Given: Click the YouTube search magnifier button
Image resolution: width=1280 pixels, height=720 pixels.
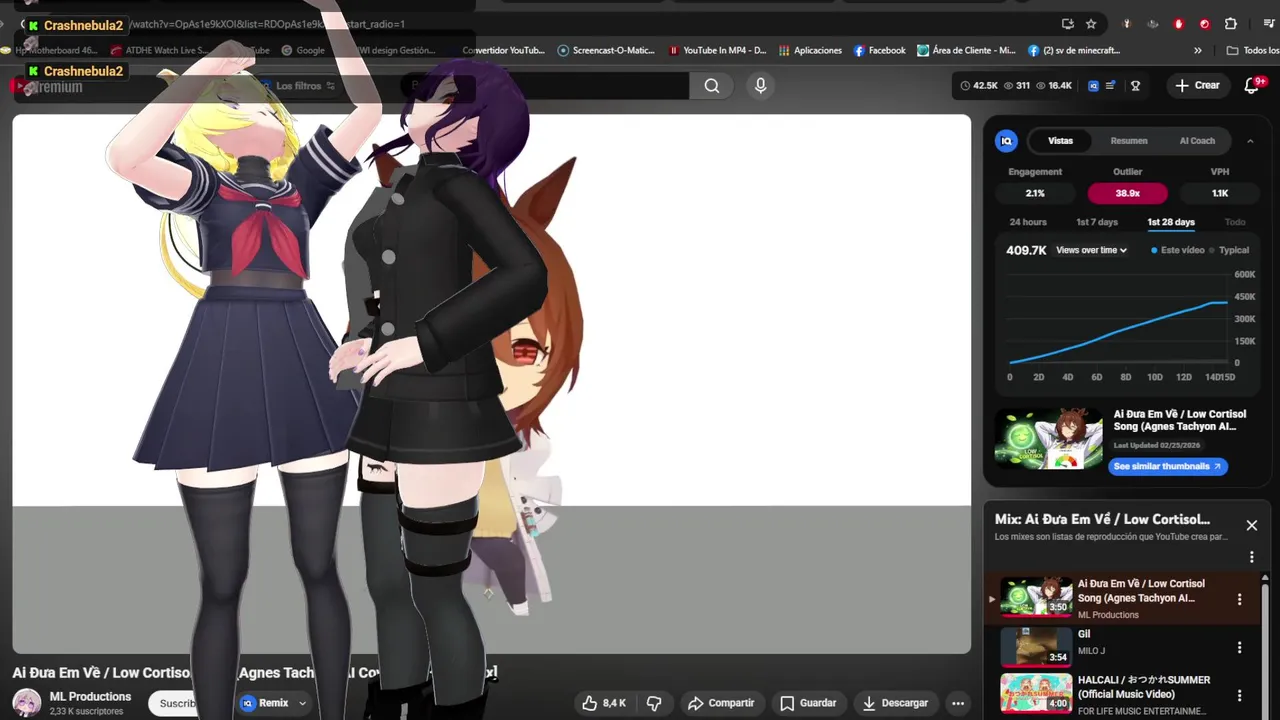Looking at the screenshot, I should (x=711, y=86).
